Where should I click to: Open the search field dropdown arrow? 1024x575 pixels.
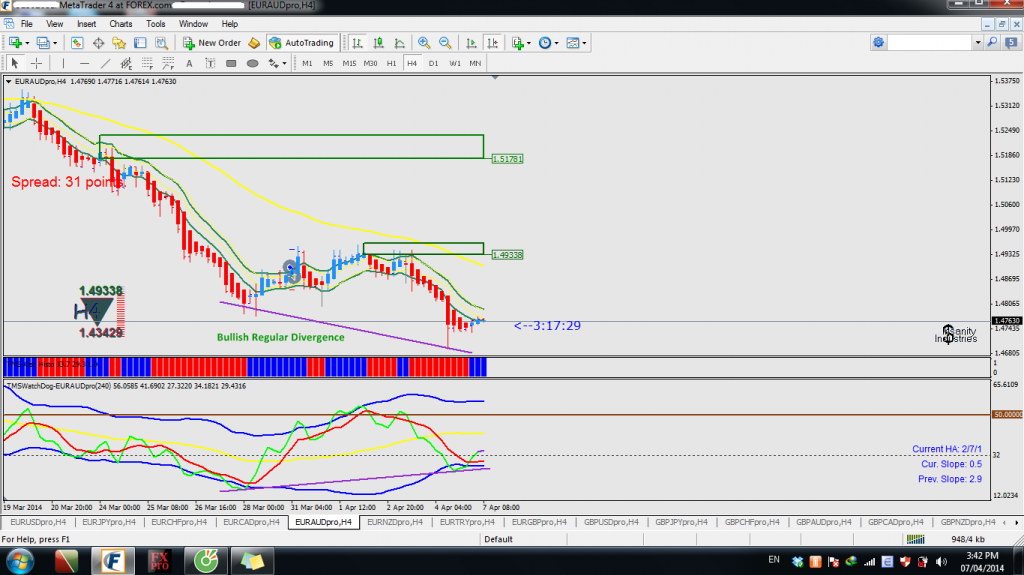pyautogui.click(x=978, y=42)
